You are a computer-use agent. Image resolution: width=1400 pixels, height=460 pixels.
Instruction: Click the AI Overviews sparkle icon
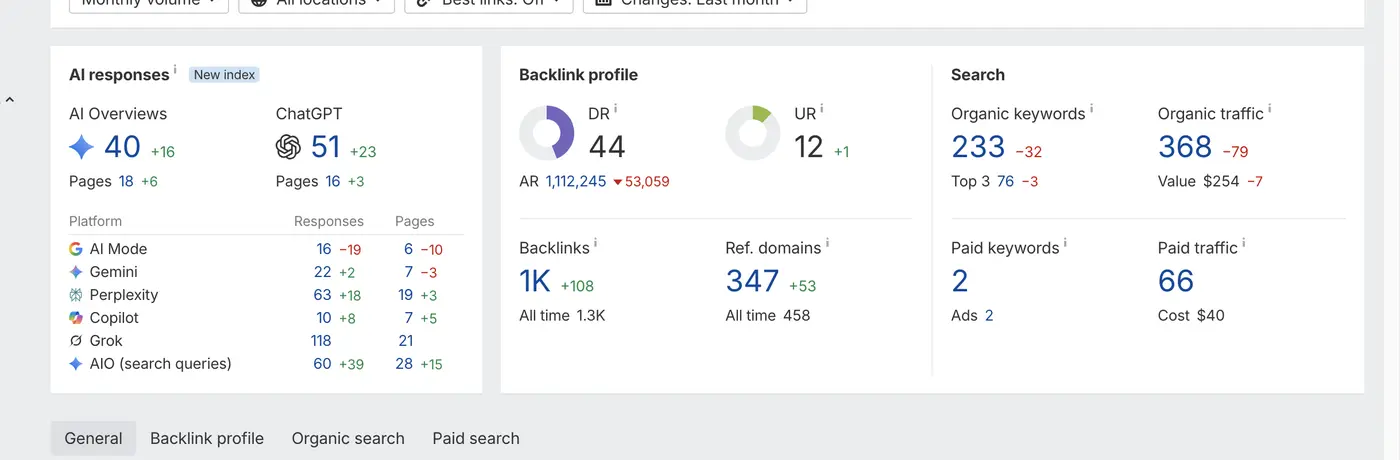pos(81,148)
